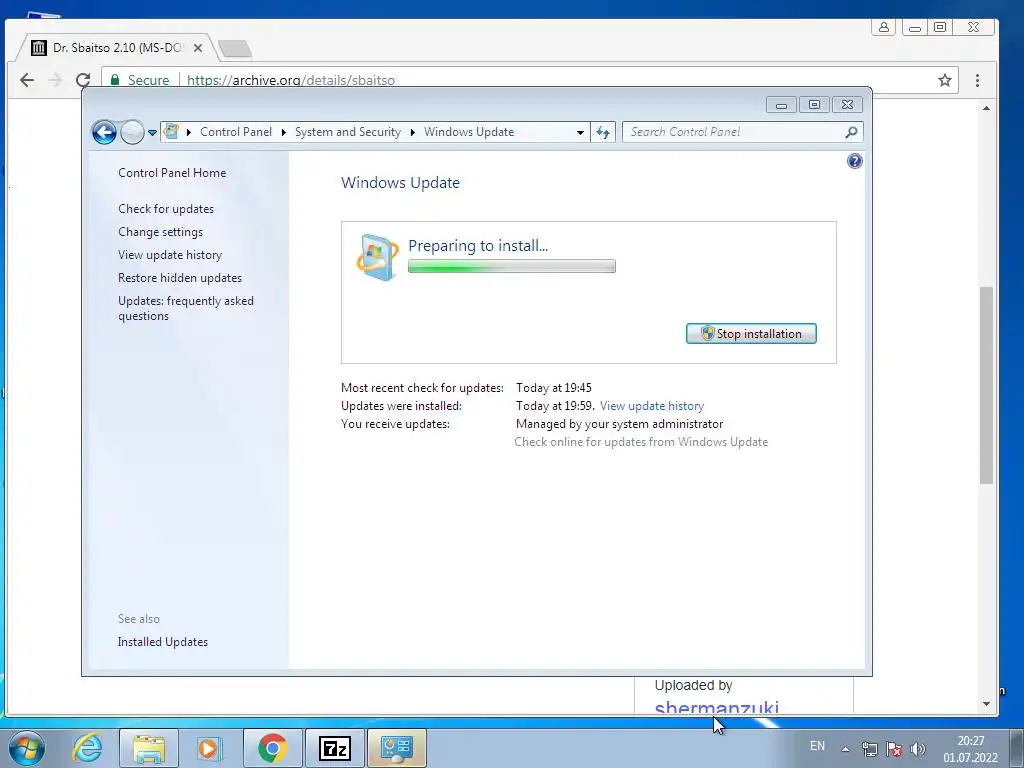Click the Preparing to install progress bar
The width and height of the screenshot is (1024, 768).
point(511,266)
